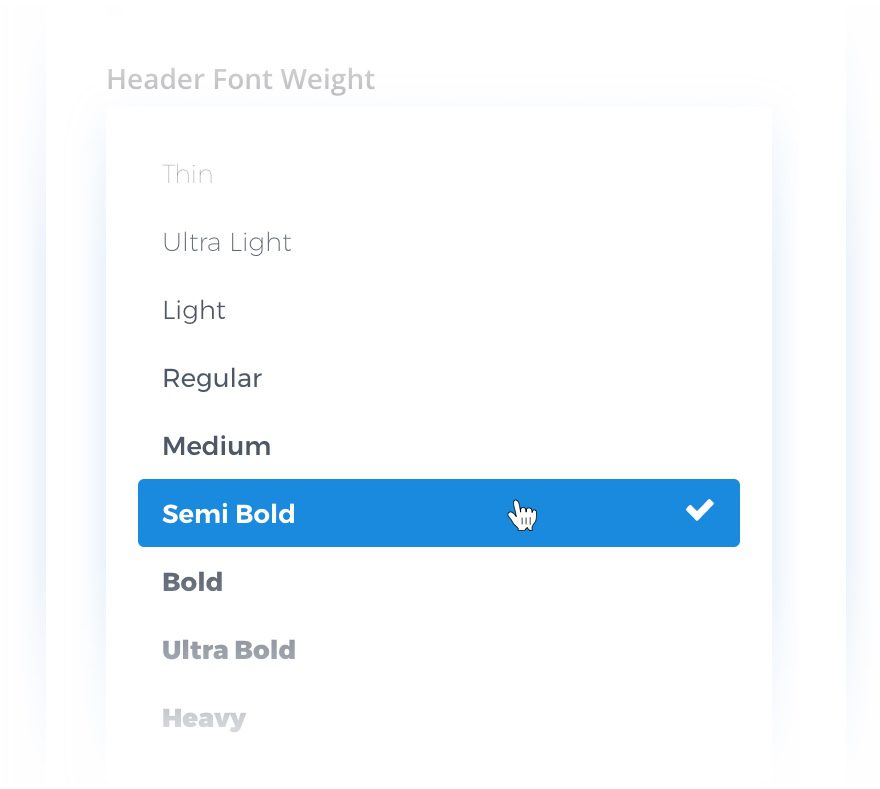Select the Light font weight

click(x=194, y=311)
